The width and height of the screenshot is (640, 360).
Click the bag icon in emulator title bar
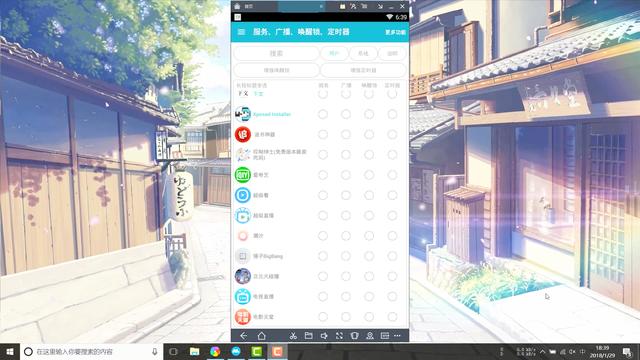pos(342,7)
